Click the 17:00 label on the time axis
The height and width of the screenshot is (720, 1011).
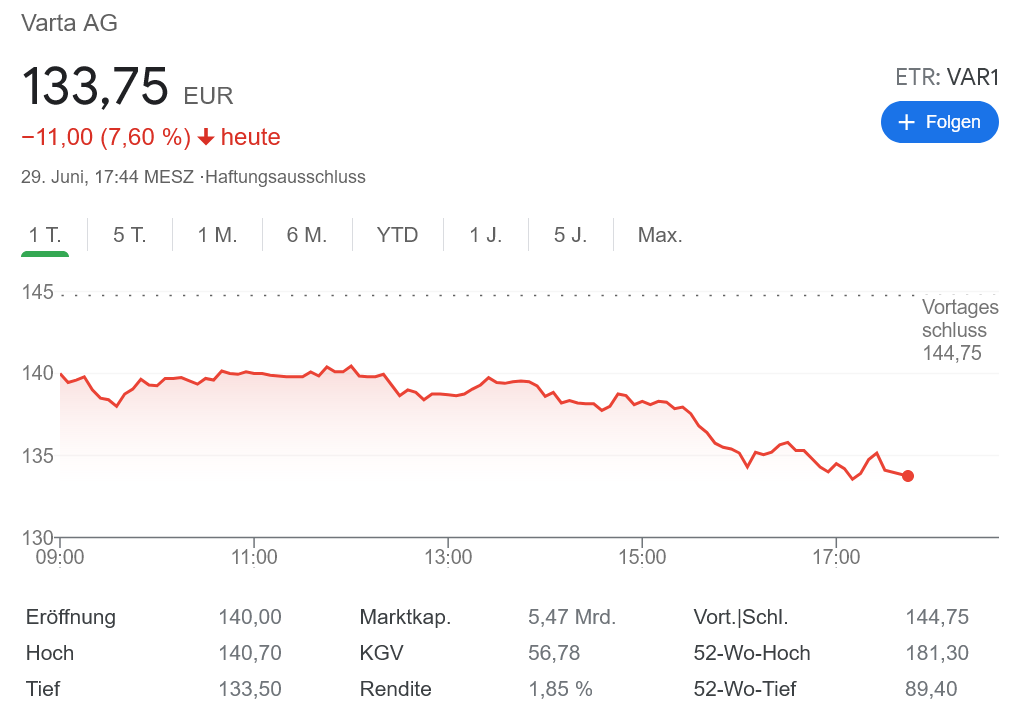pyautogui.click(x=836, y=557)
